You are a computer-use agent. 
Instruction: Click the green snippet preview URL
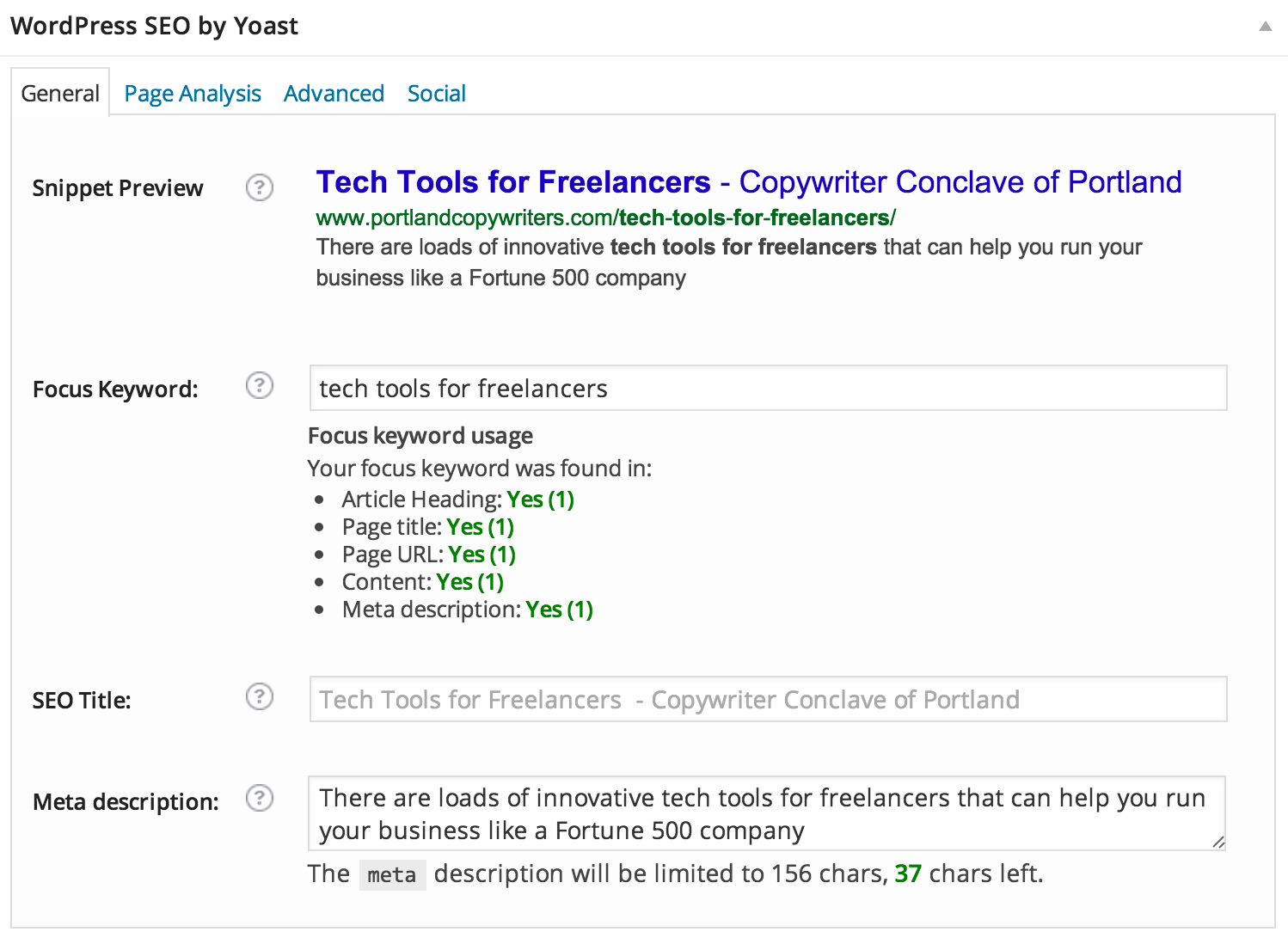tap(605, 218)
